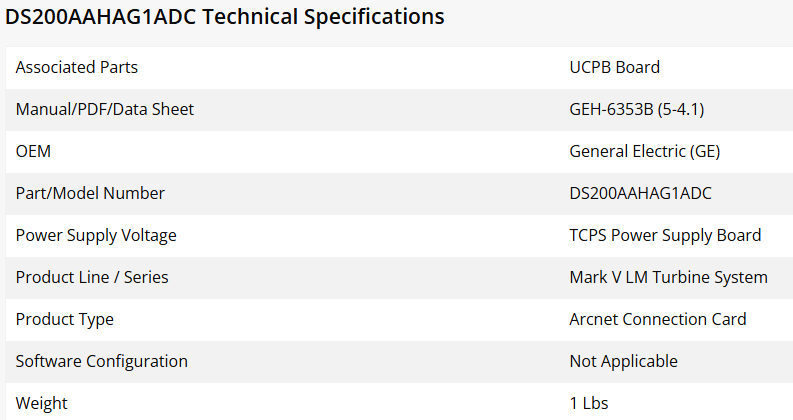Click the DS200AAHAG1ADC Technical Specifications heading
793x420 pixels.
click(225, 17)
